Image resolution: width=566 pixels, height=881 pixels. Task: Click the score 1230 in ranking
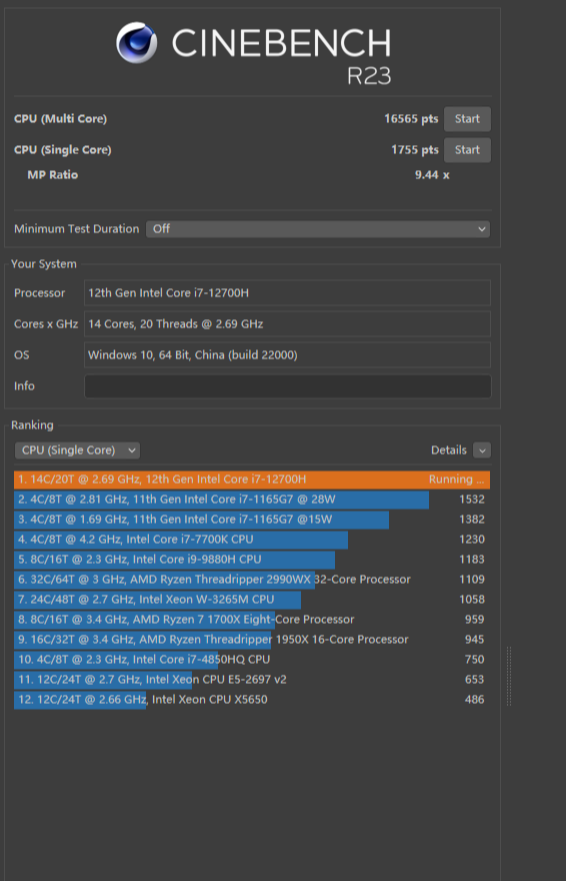click(472, 539)
